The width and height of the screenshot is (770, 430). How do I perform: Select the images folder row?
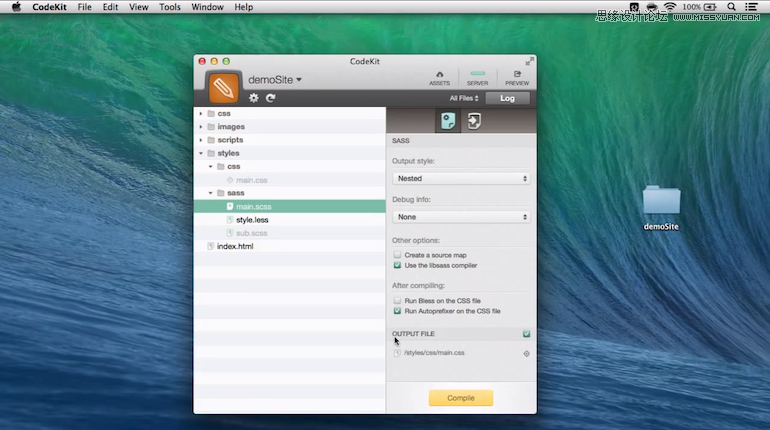point(290,127)
